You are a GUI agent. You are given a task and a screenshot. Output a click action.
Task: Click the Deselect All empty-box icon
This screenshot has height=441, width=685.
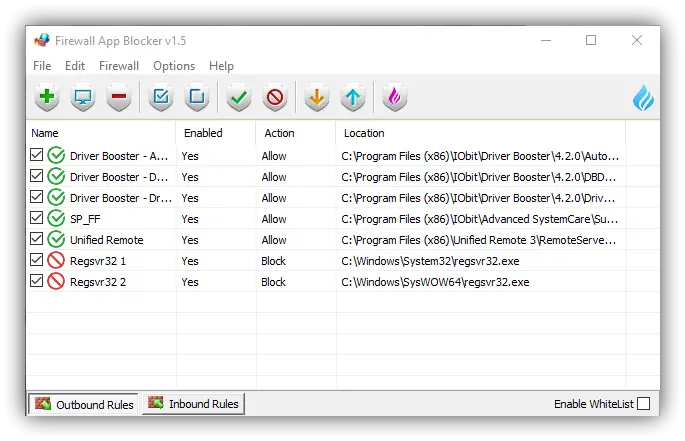(x=197, y=97)
